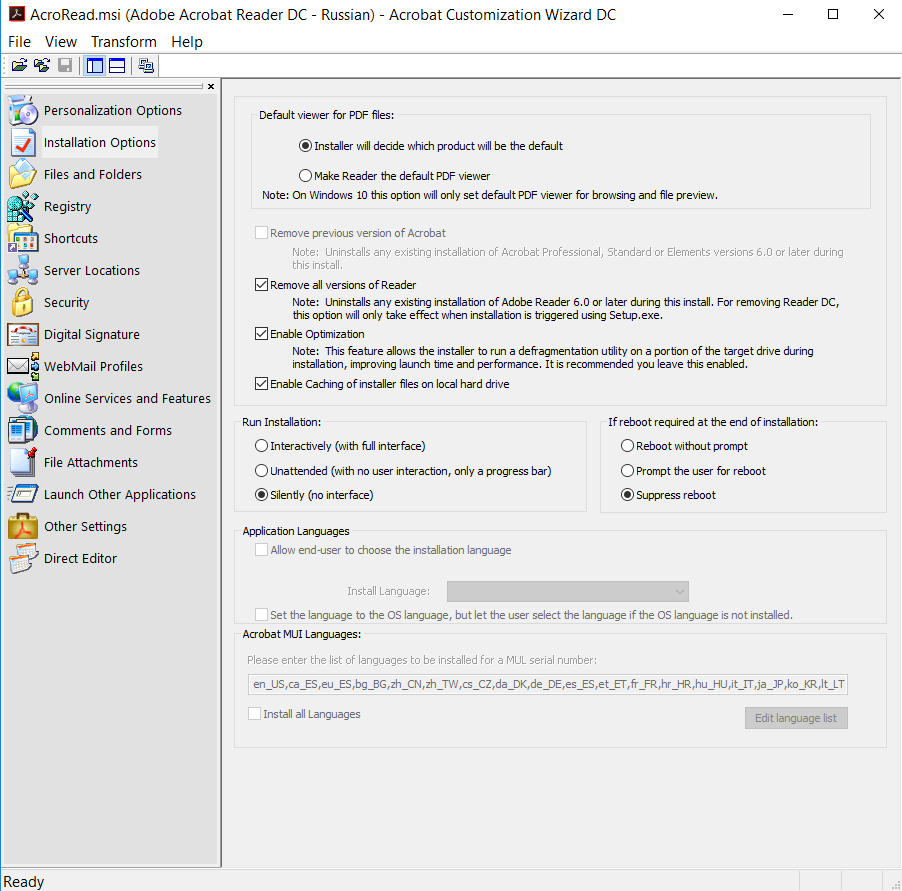Click the Installation Options checklist icon
The width and height of the screenshot is (902, 891).
click(23, 142)
